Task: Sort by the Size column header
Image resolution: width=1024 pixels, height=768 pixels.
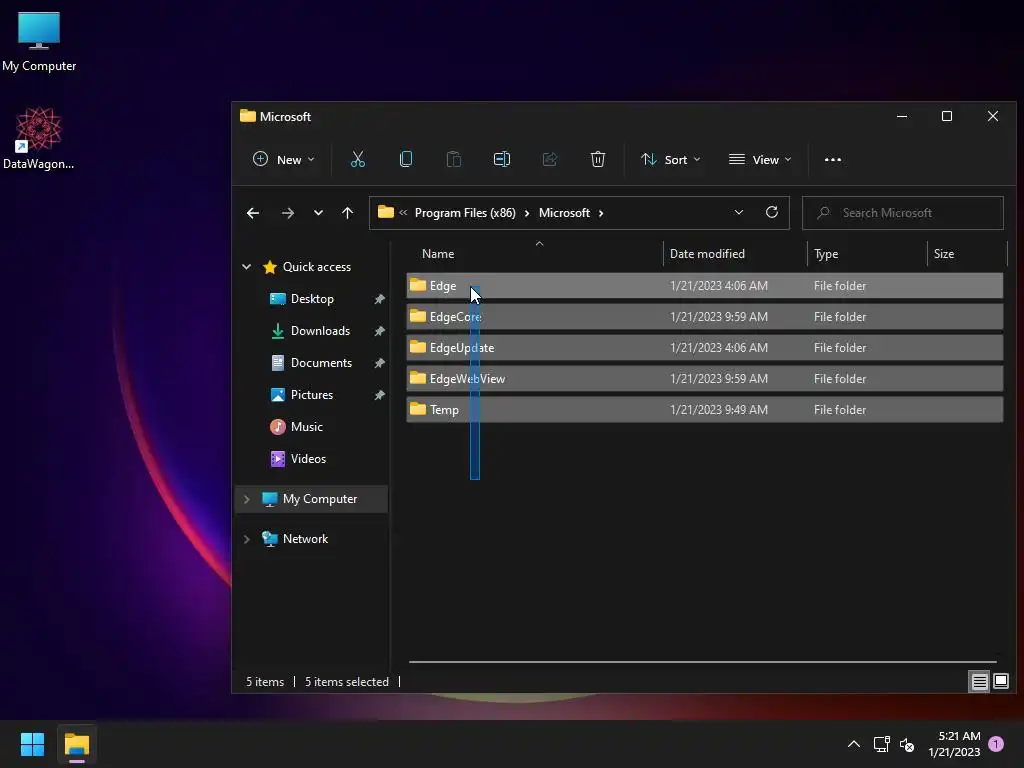Action: [x=967, y=254]
